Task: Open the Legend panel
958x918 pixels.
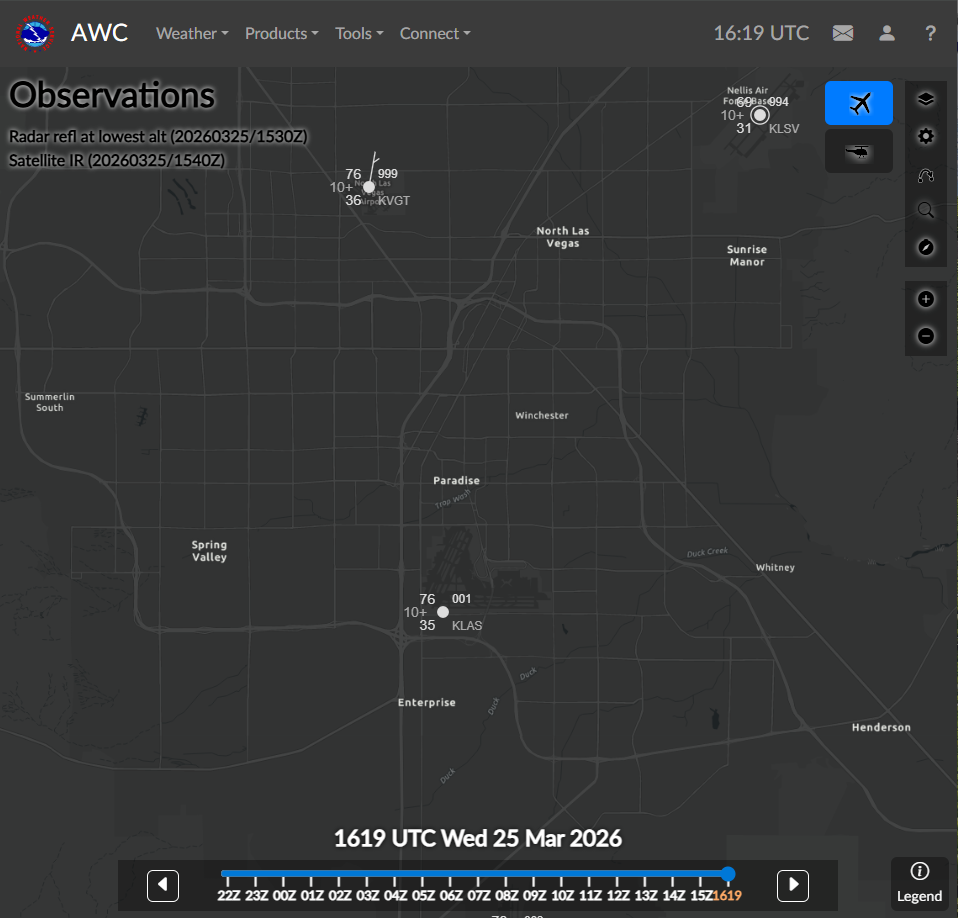Action: pyautogui.click(x=919, y=882)
